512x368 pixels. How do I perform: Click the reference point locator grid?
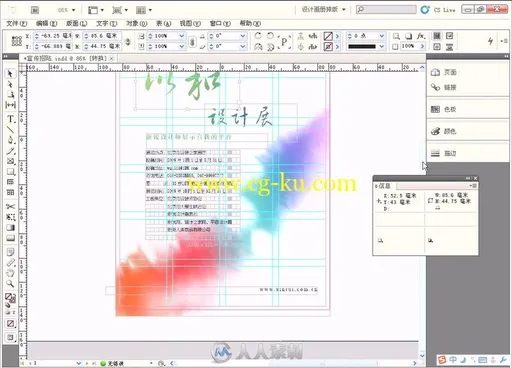(17, 41)
